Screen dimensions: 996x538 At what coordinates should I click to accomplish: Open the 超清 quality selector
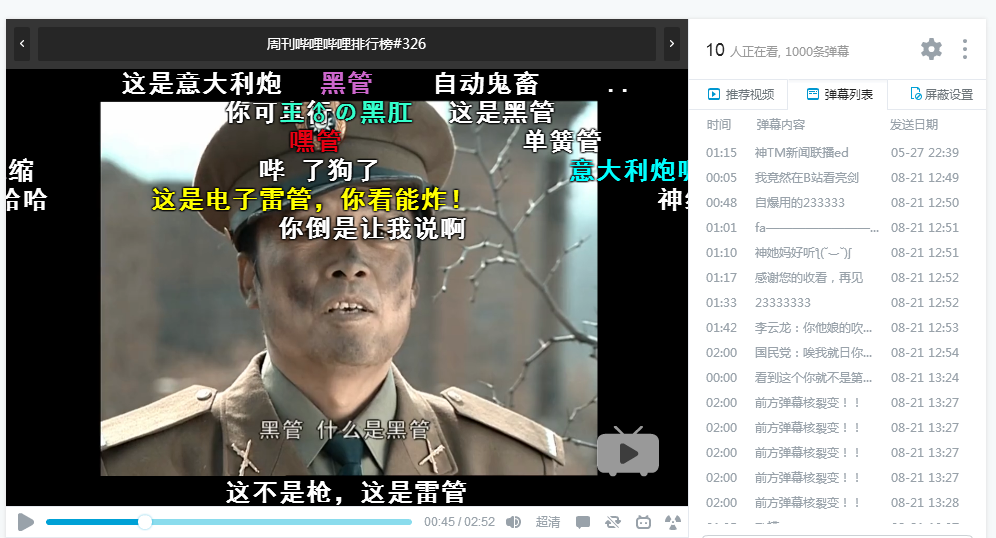[x=548, y=522]
